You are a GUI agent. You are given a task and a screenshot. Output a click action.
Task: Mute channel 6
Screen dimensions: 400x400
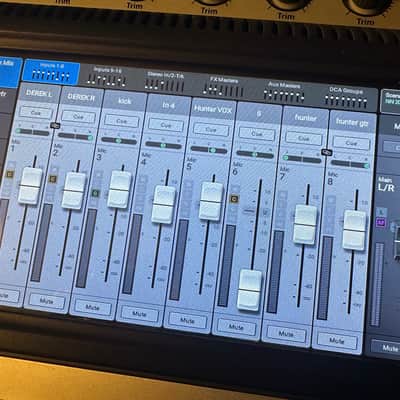[x=236, y=327]
